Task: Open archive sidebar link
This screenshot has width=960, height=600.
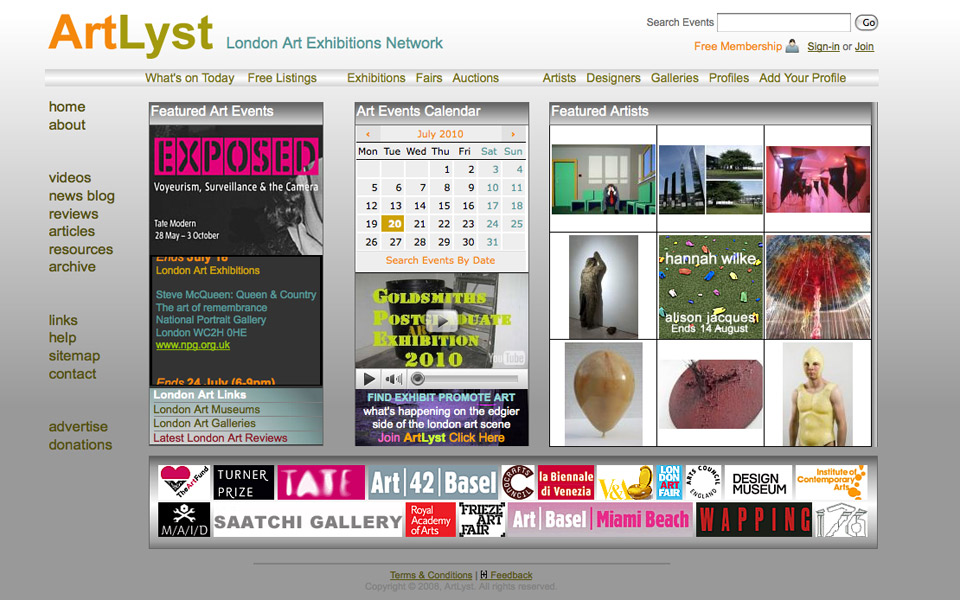Action: (x=72, y=267)
